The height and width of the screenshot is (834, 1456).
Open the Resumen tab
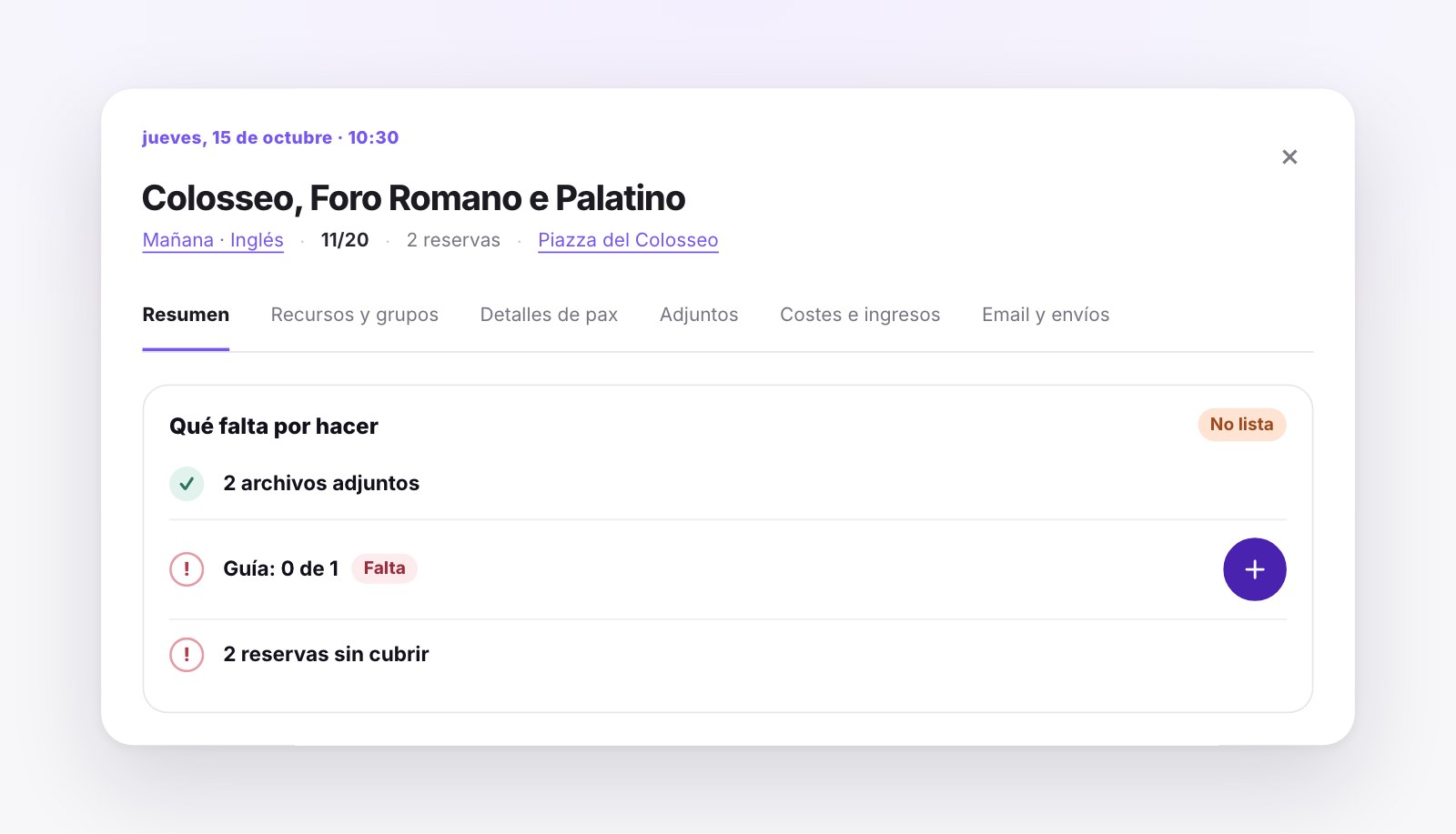tap(186, 315)
